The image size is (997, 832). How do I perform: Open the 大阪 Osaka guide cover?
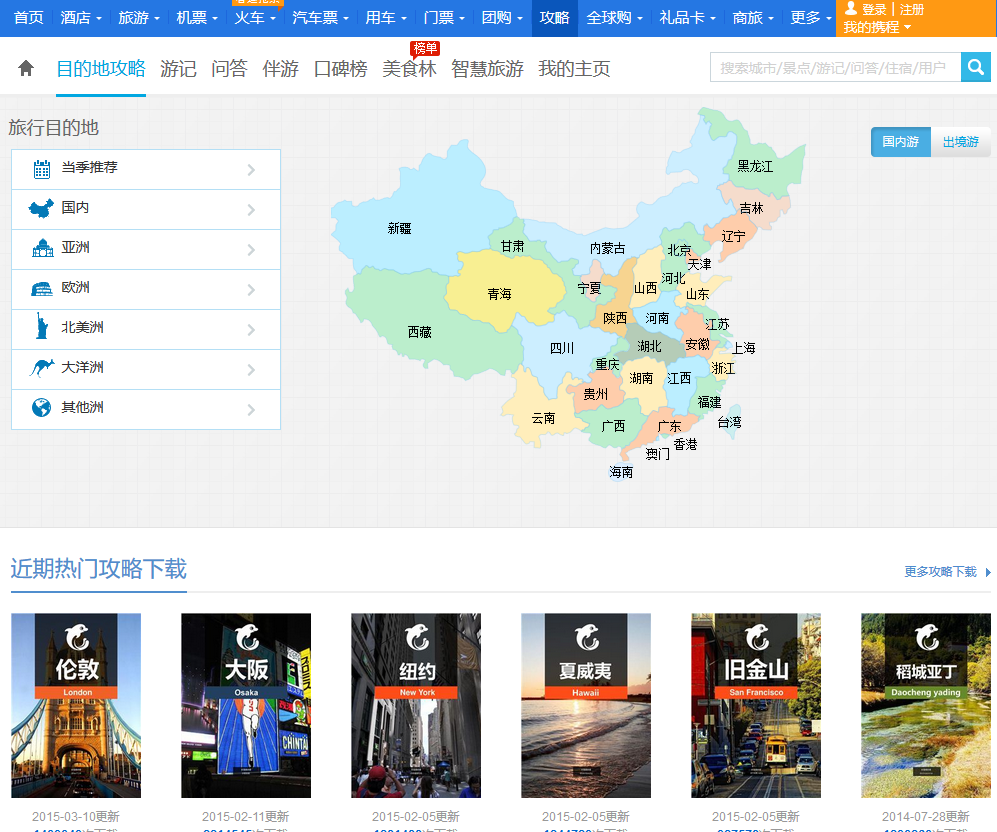(x=246, y=706)
